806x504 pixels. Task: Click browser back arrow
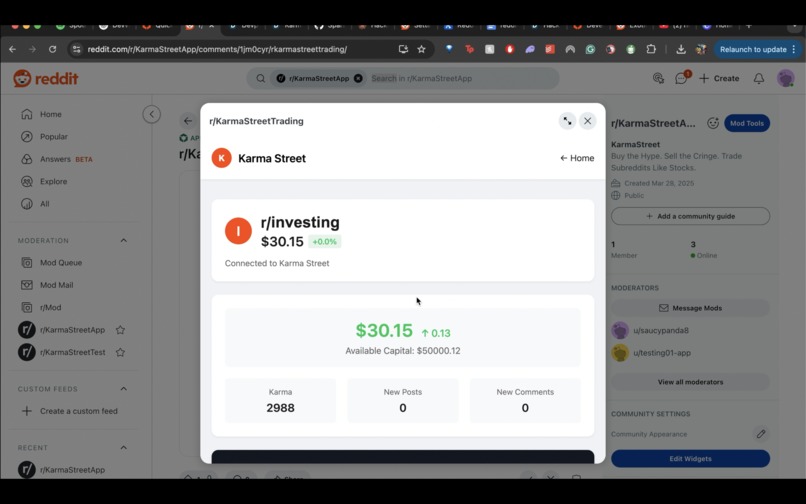pos(13,49)
